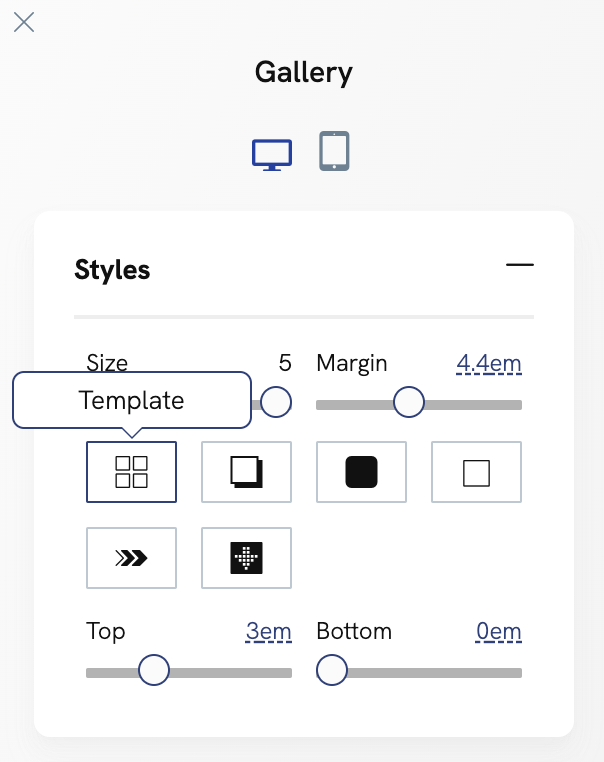604x762 pixels.
Task: Select the dotted down arrow option
Action: [x=246, y=558]
